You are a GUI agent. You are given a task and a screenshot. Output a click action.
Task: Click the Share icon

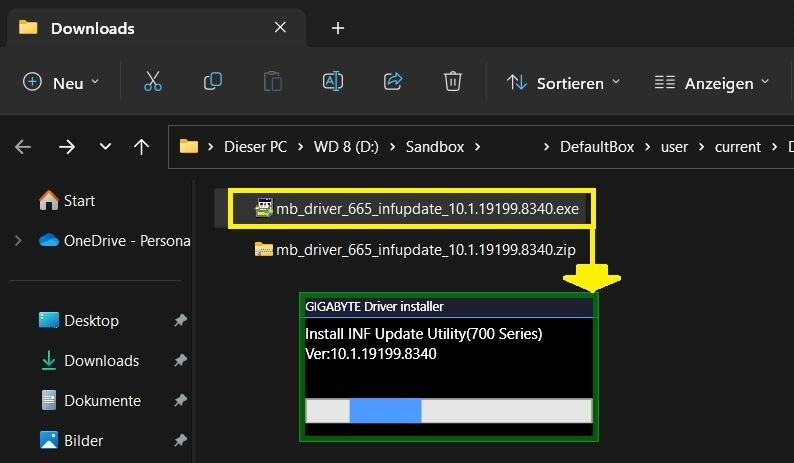click(392, 82)
